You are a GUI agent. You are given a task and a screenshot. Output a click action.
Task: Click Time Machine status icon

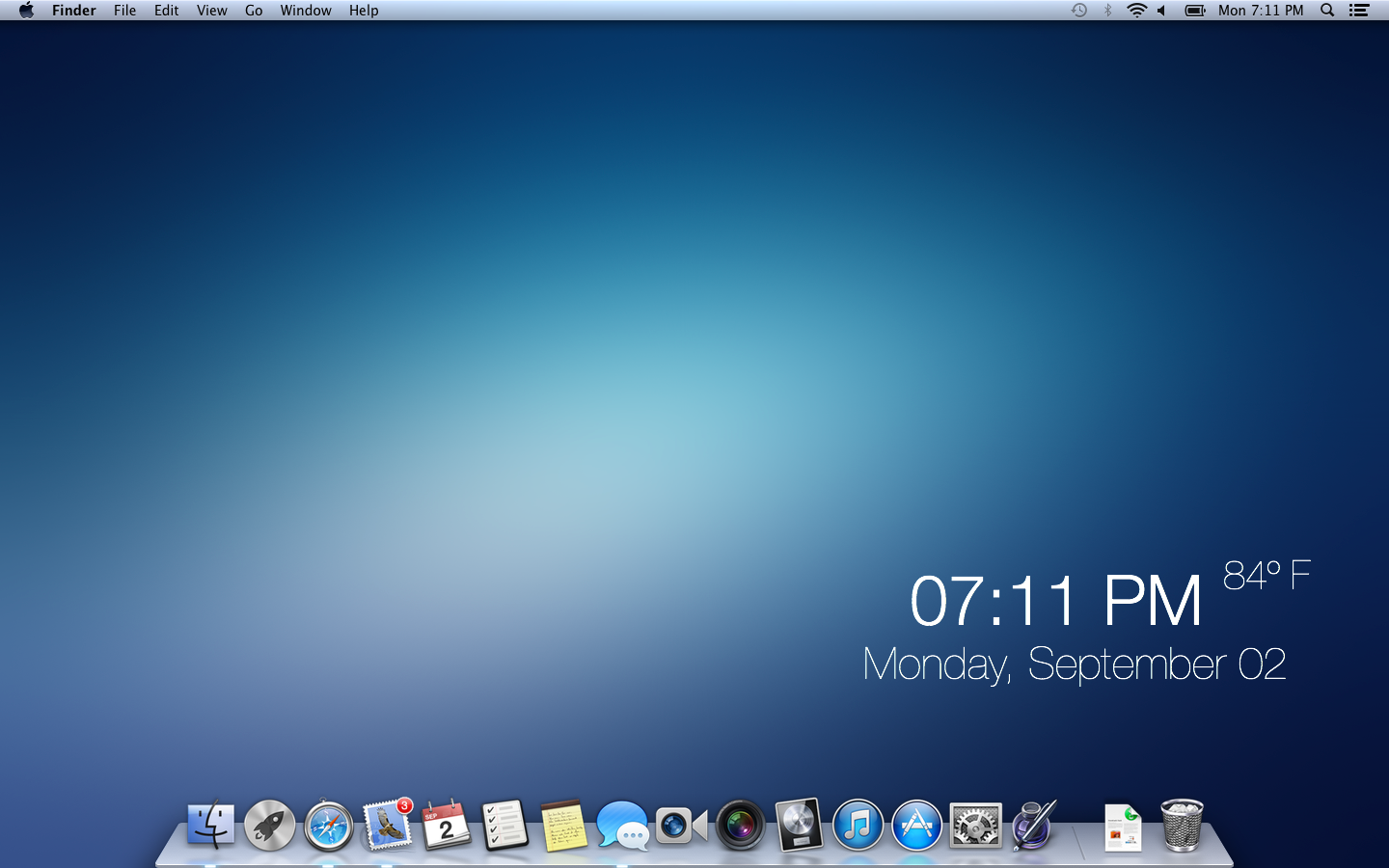[1079, 11]
